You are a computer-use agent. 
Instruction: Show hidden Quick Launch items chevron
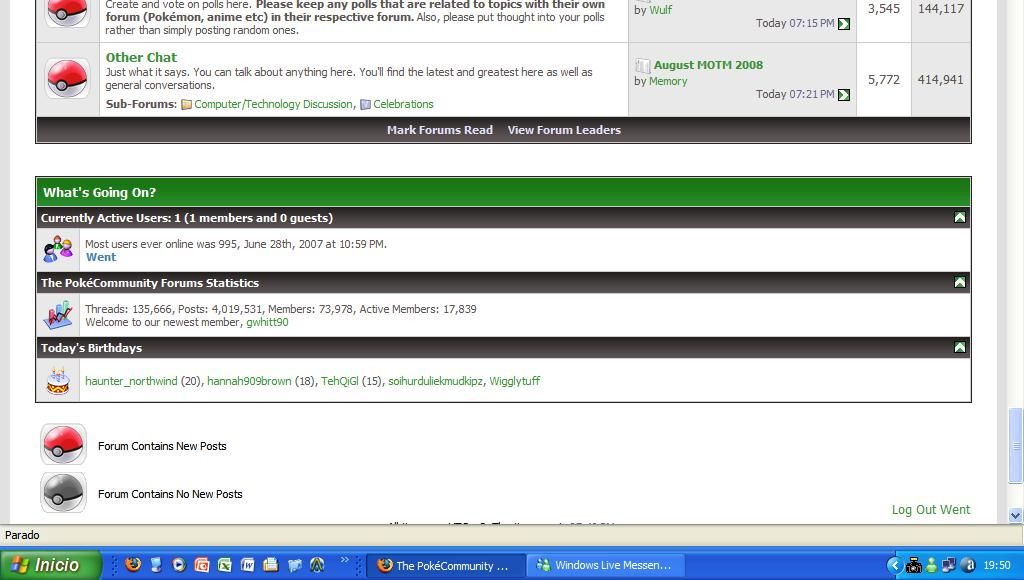click(x=344, y=560)
